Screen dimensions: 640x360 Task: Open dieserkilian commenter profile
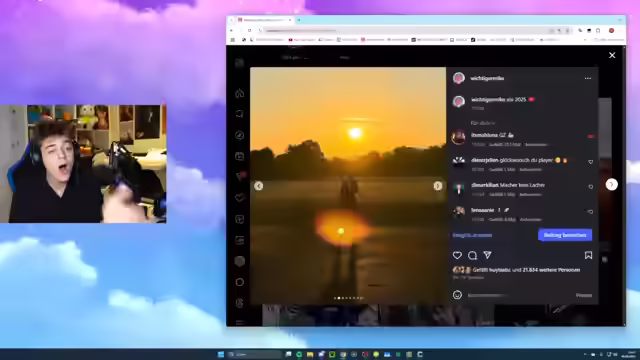click(x=485, y=185)
